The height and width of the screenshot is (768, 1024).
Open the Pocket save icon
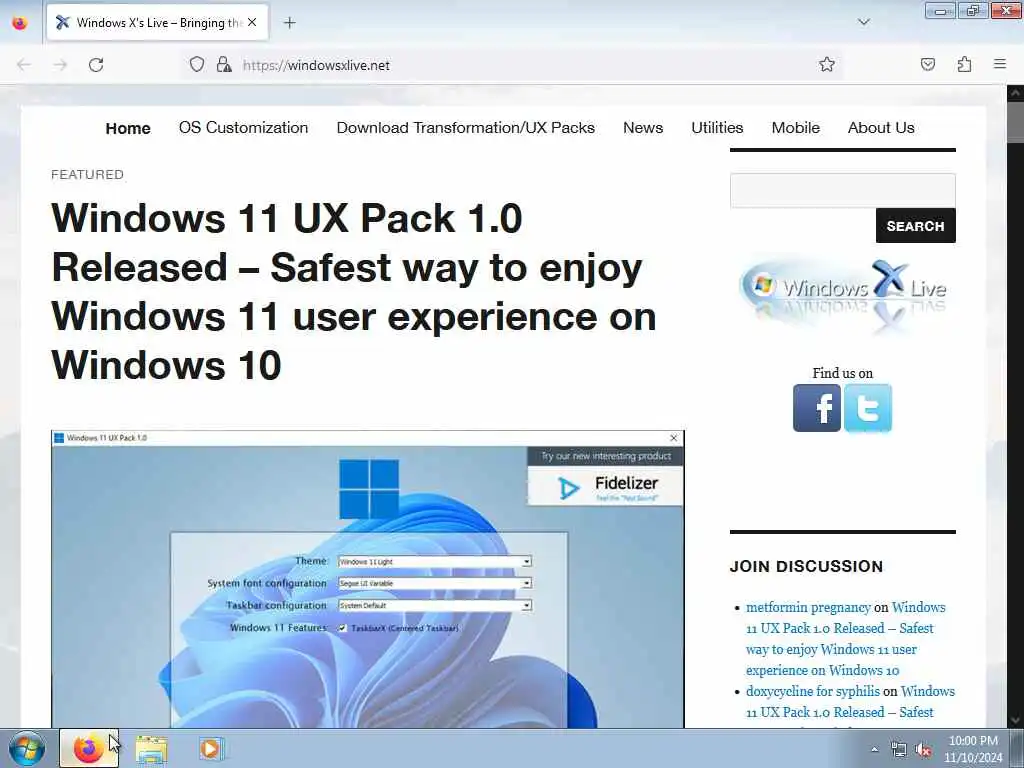[927, 64]
